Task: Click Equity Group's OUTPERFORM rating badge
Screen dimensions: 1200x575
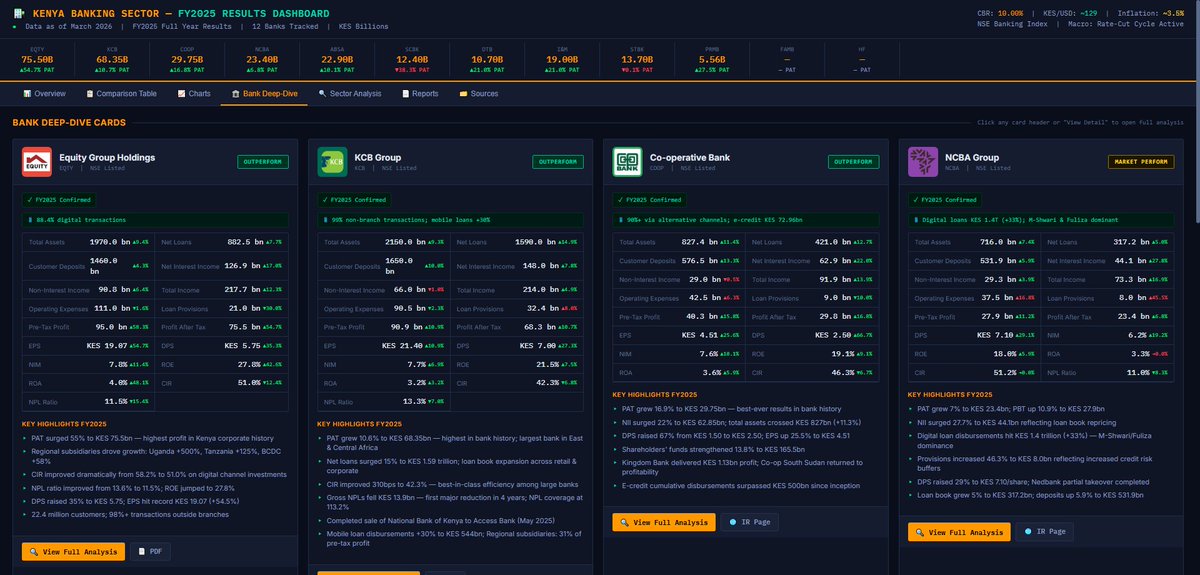Action: [x=263, y=161]
